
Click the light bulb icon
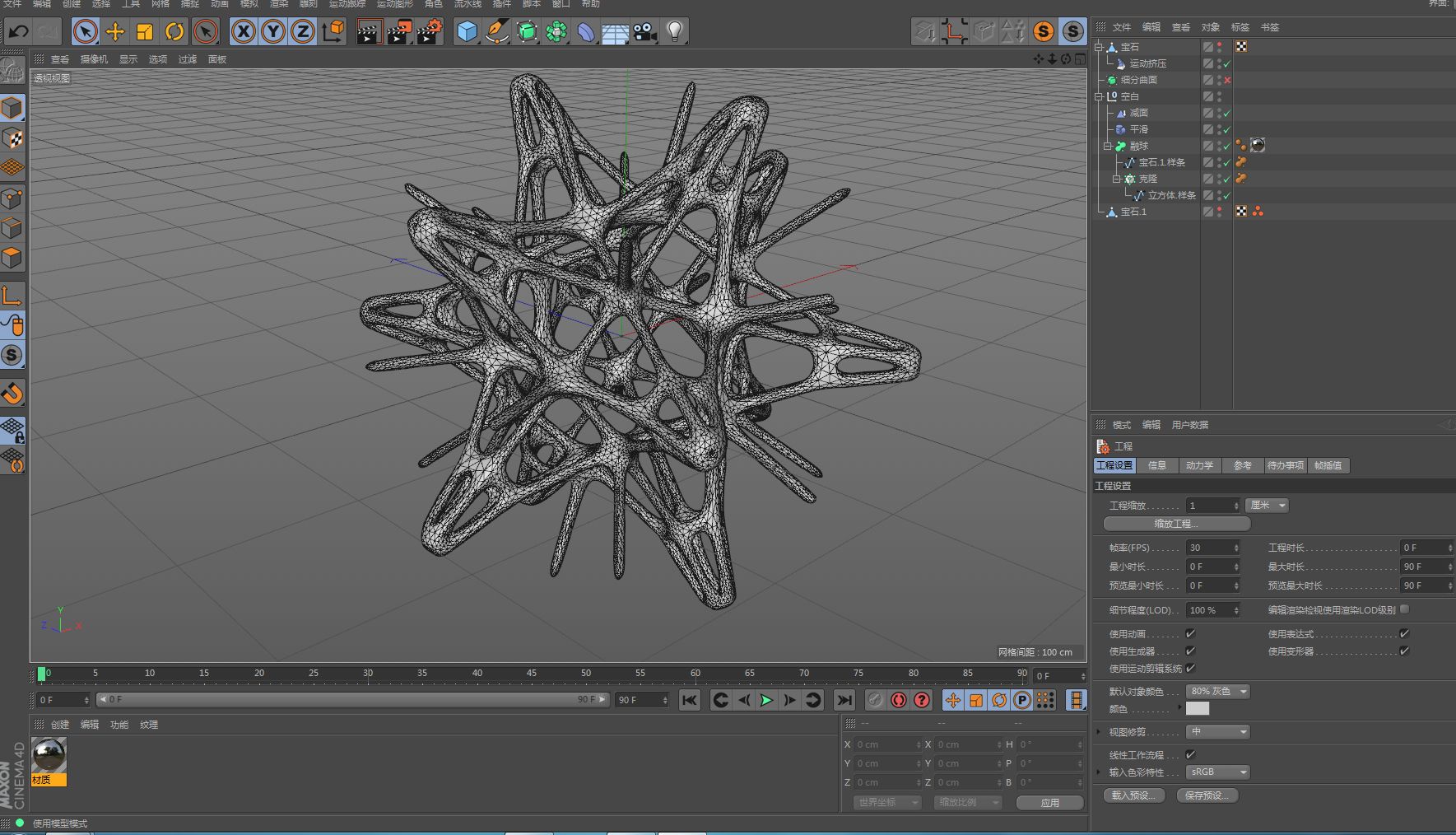point(674,32)
